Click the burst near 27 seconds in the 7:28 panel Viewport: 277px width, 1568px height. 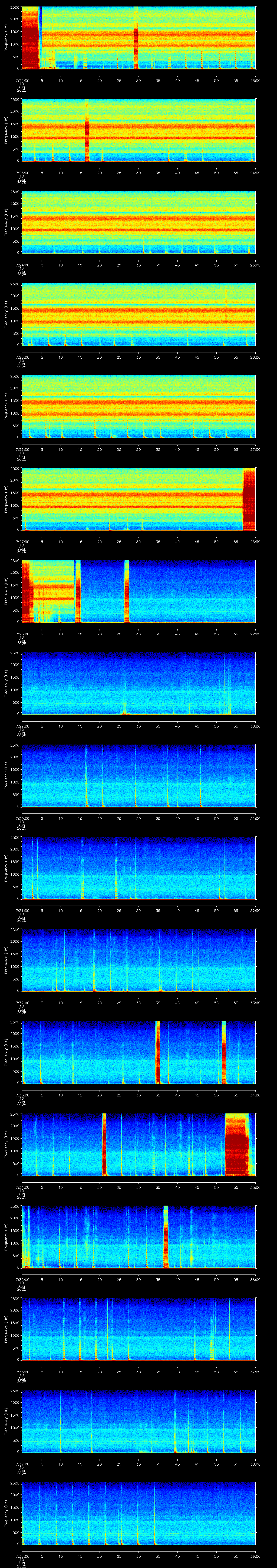127,591
